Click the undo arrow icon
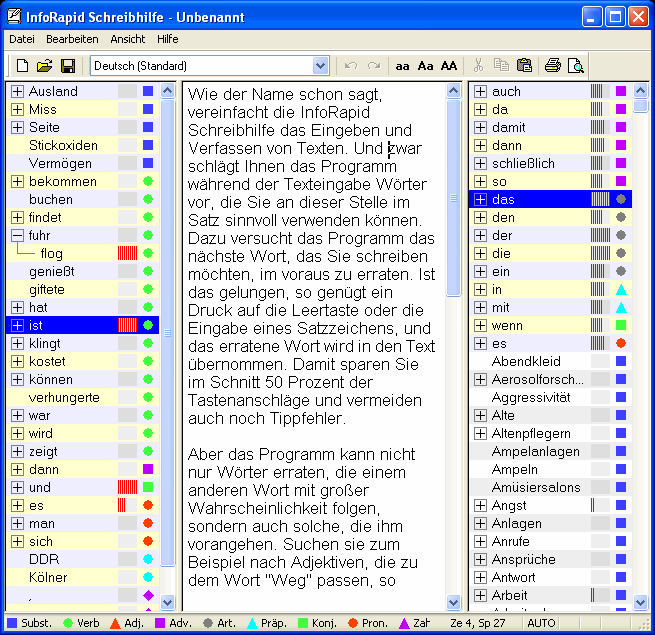The width and height of the screenshot is (655, 635). [351, 66]
